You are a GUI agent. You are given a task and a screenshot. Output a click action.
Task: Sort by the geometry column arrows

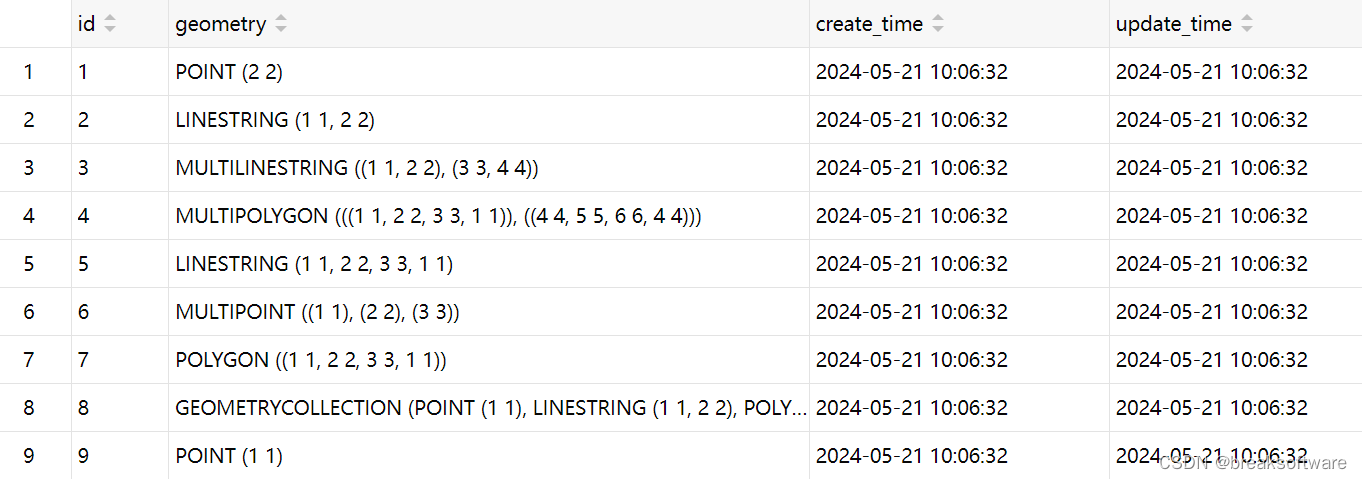[281, 24]
